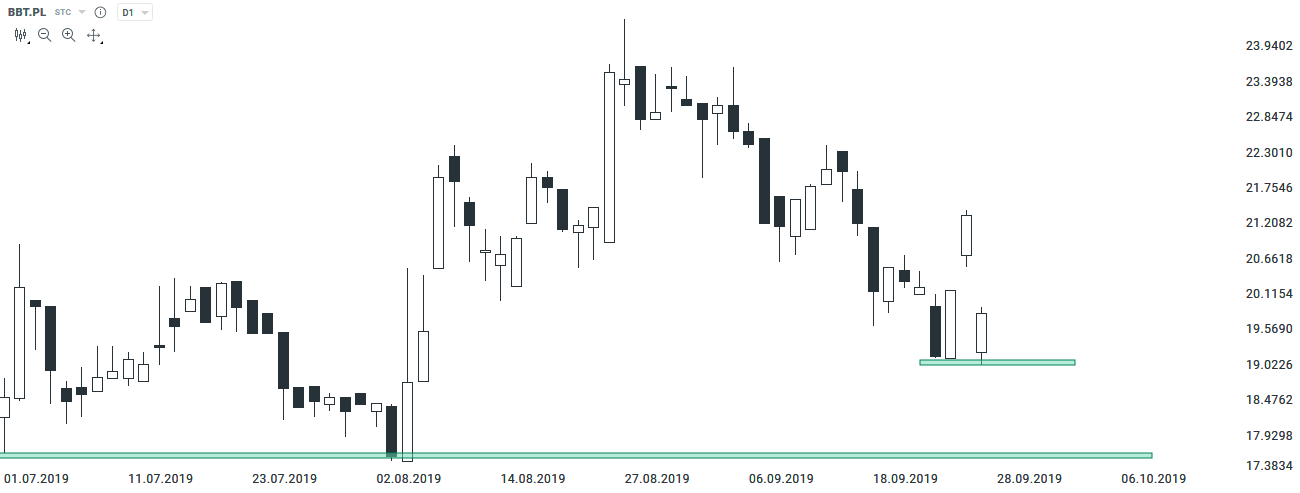Zoom in the chart
This screenshot has height=493, width=1300.
tap(68, 35)
